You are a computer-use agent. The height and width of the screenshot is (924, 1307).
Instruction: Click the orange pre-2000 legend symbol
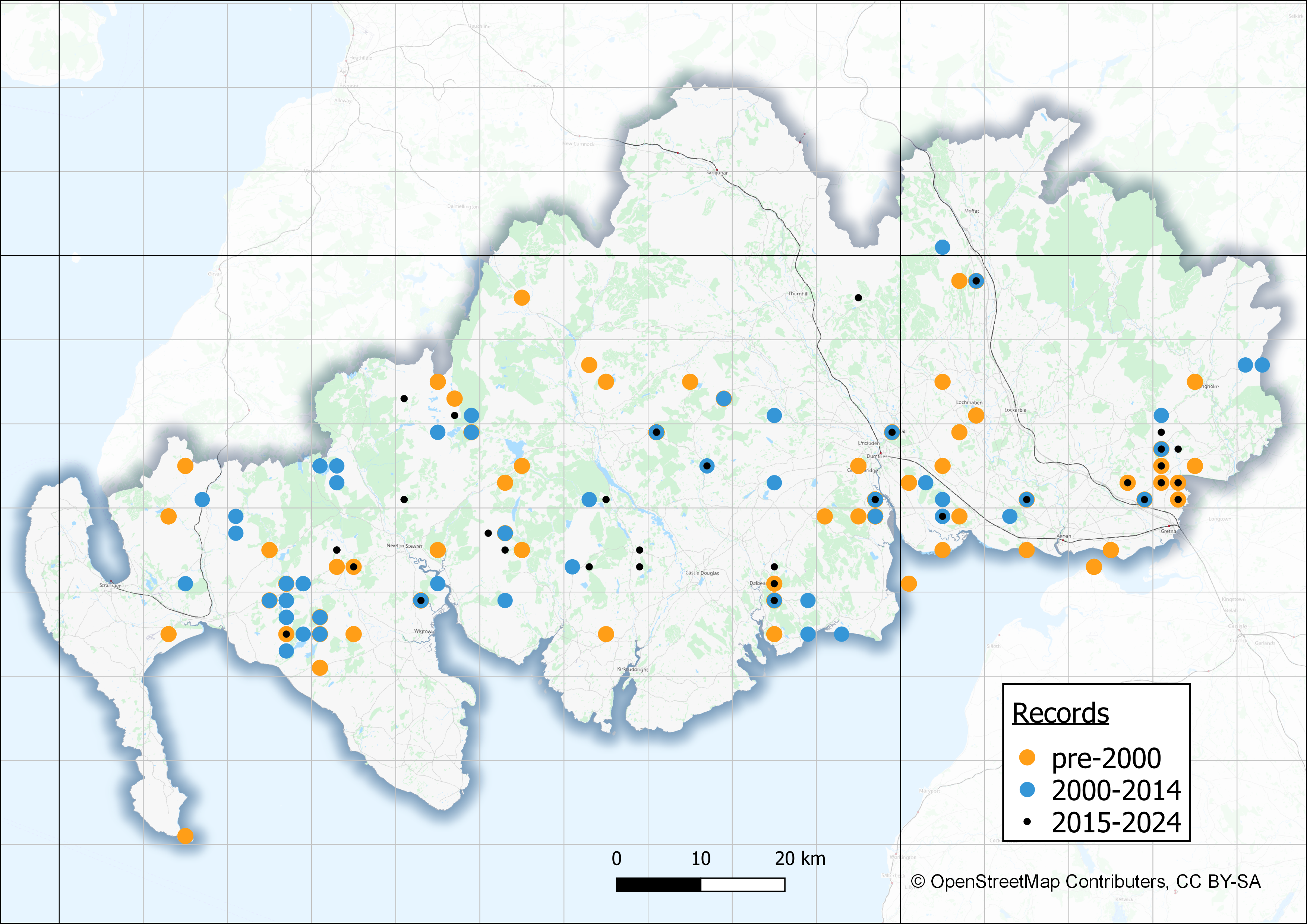(x=1027, y=757)
